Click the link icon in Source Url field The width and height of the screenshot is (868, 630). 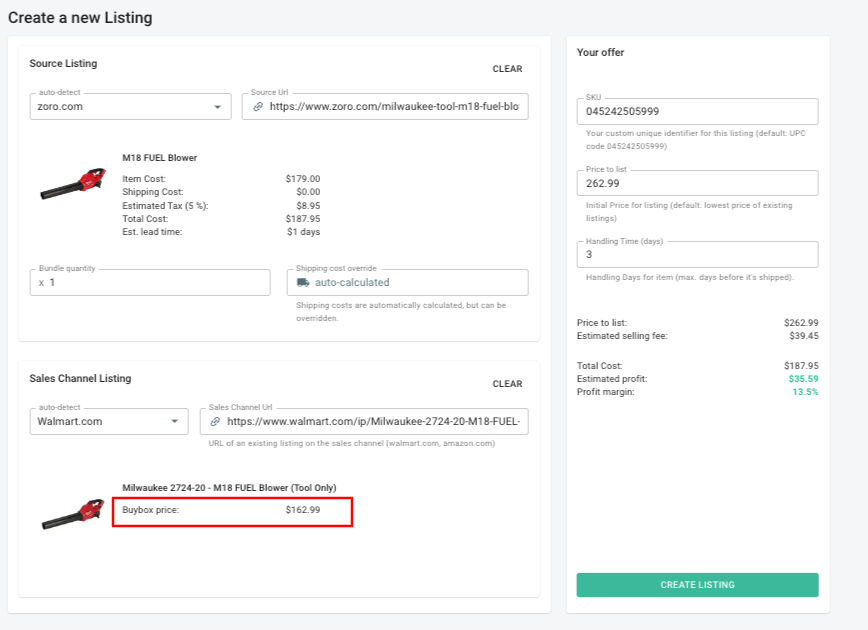pyautogui.click(x=258, y=106)
